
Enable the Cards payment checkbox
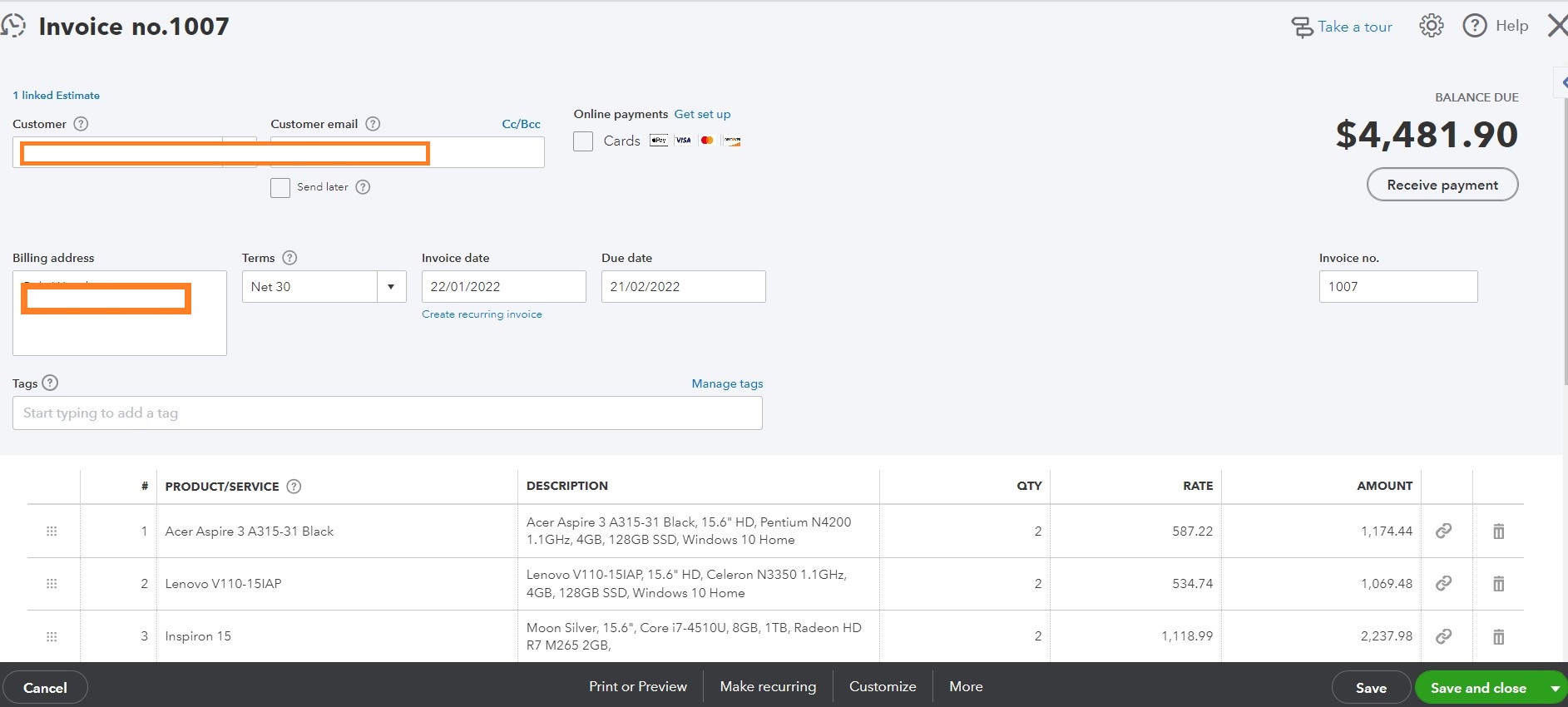[x=583, y=141]
